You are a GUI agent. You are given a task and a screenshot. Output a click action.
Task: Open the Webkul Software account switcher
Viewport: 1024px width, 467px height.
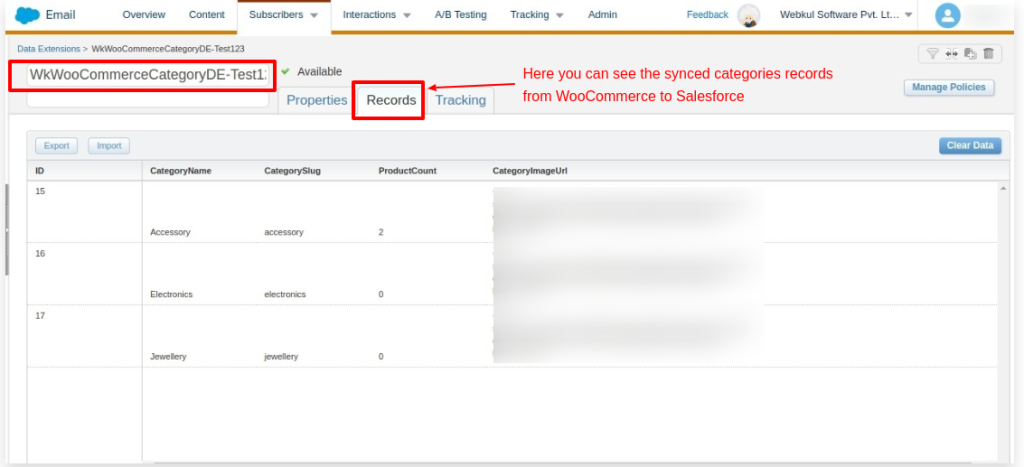(x=846, y=15)
